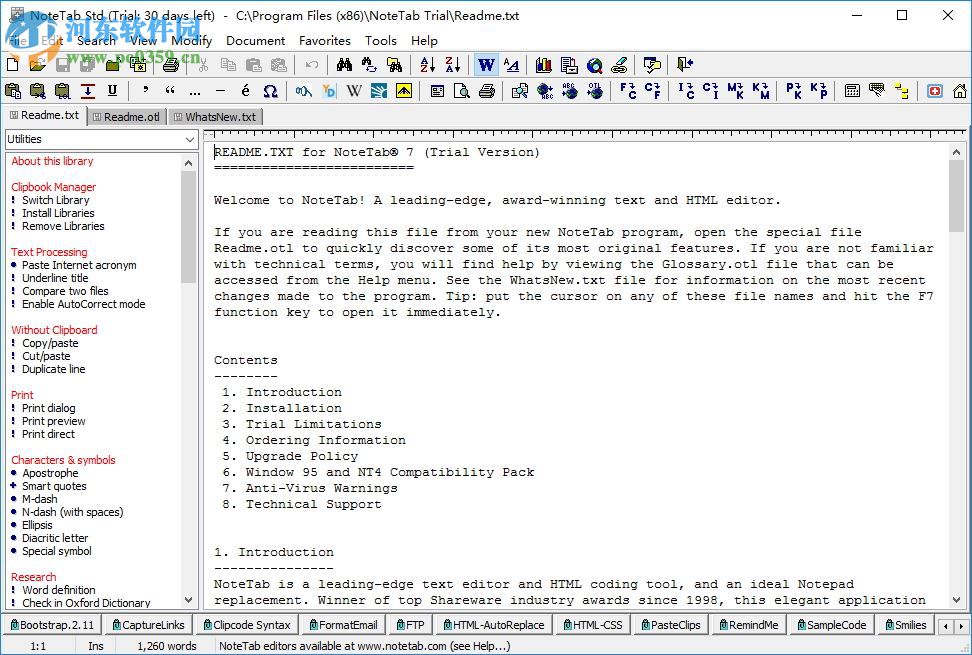The image size is (972, 655).
Task: Click the exit door icon
Action: click(685, 64)
